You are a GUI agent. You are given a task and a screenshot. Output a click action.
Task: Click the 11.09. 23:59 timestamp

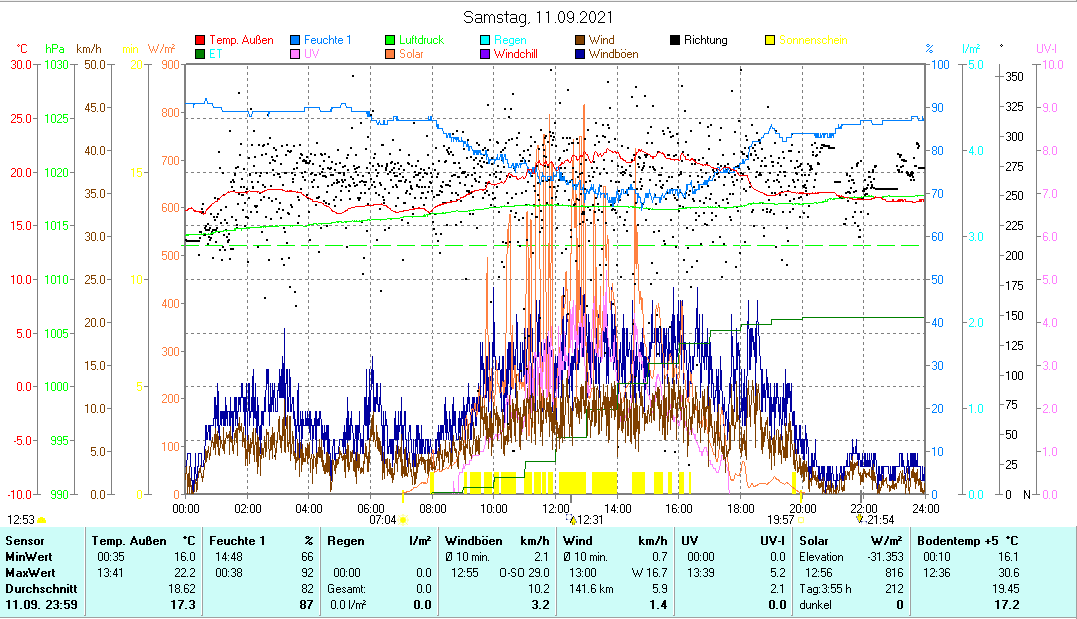coord(41,605)
